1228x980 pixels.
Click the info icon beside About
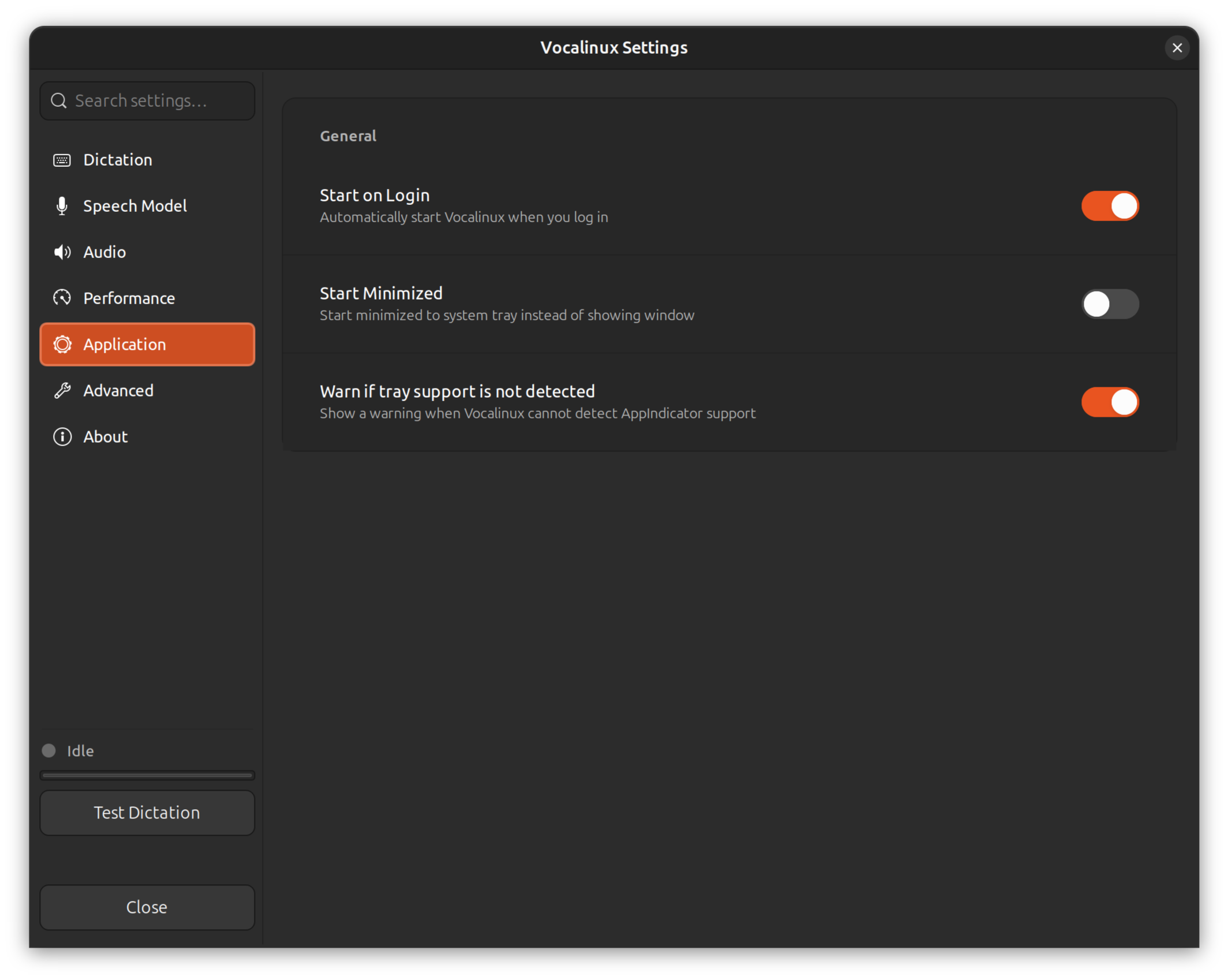coord(62,437)
